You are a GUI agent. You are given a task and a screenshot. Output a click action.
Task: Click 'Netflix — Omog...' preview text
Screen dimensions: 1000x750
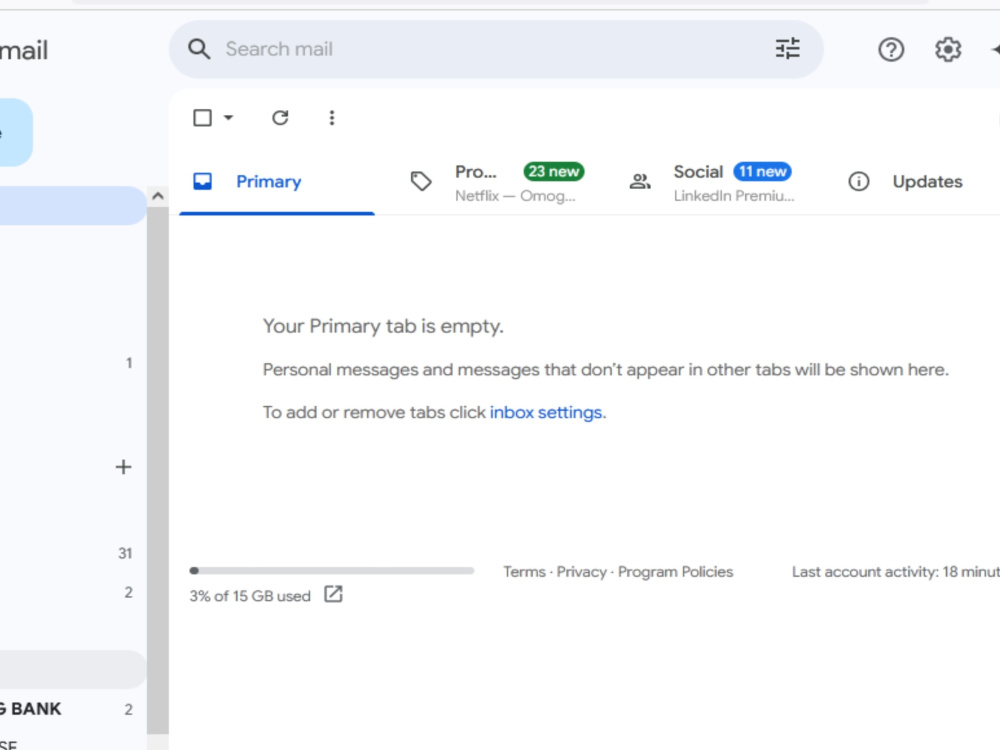(x=515, y=196)
